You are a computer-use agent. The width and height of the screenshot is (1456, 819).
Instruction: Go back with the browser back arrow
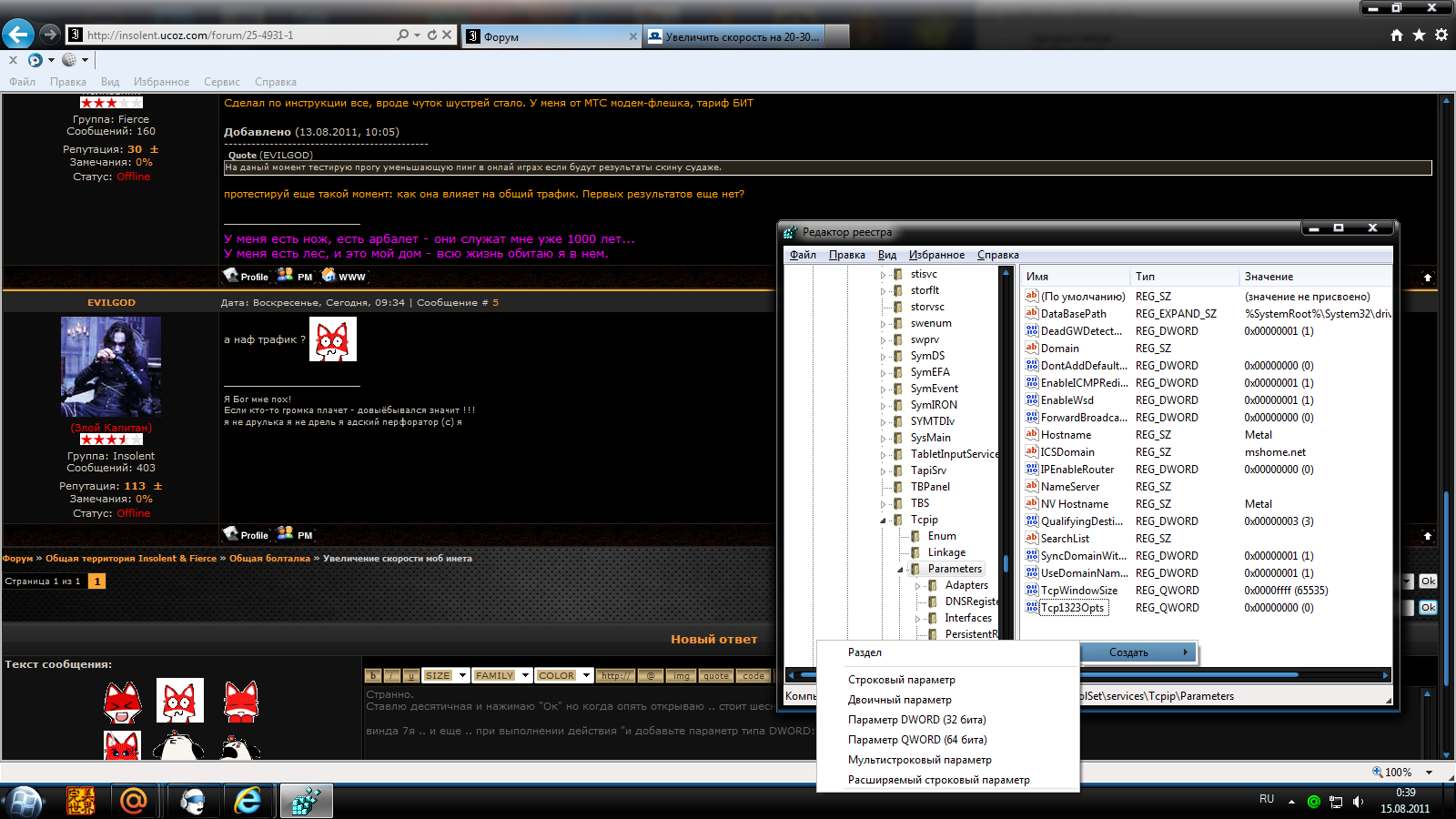pos(18,35)
